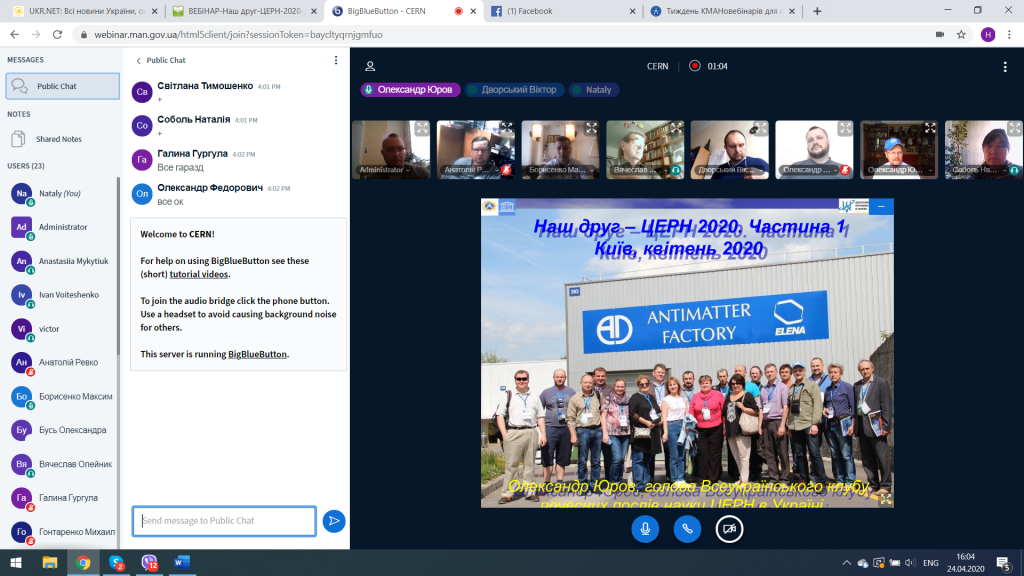Hide Public Chat with back chevron
Viewport: 1024px width, 576px height.
[138, 61]
